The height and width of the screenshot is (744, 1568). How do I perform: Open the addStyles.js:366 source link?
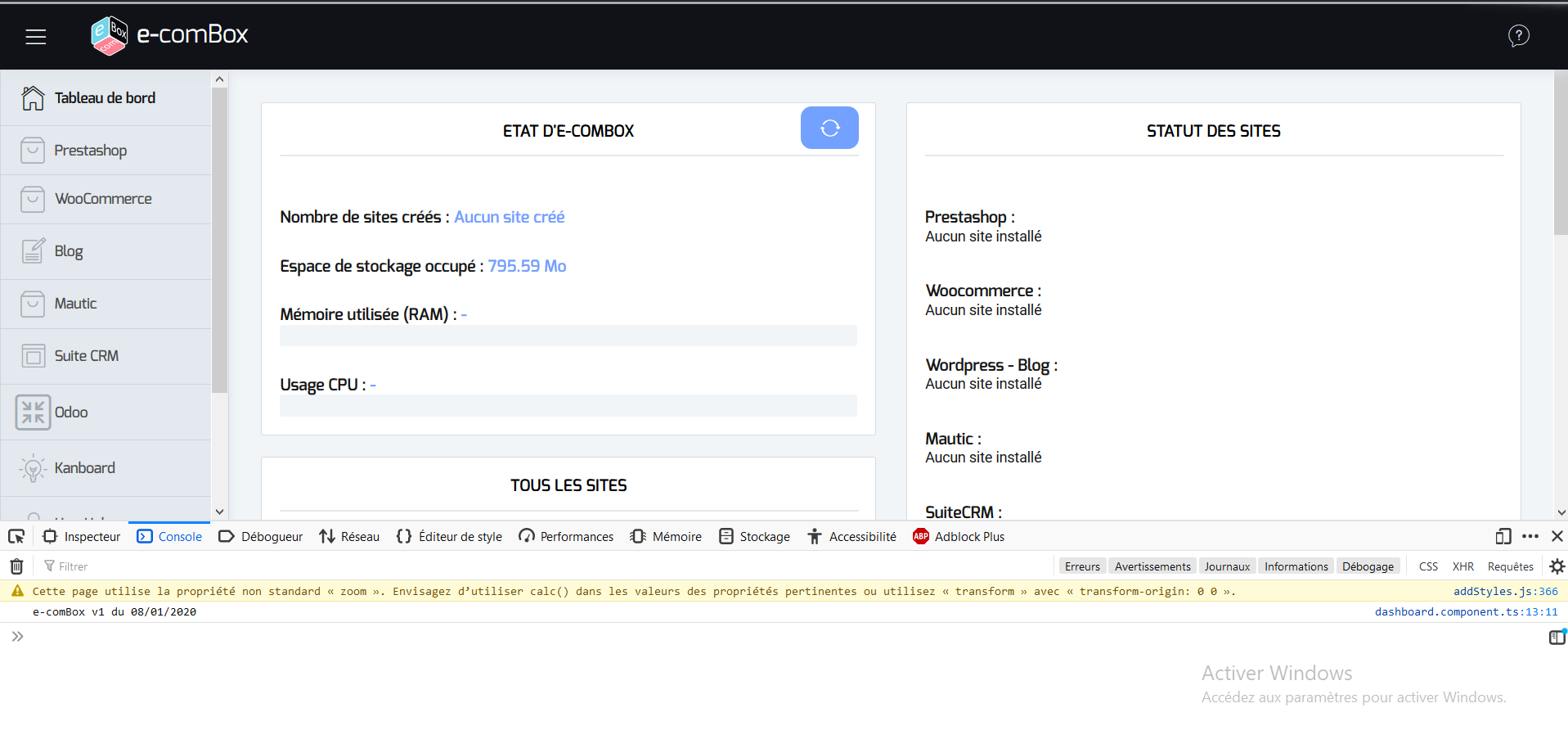point(1505,591)
